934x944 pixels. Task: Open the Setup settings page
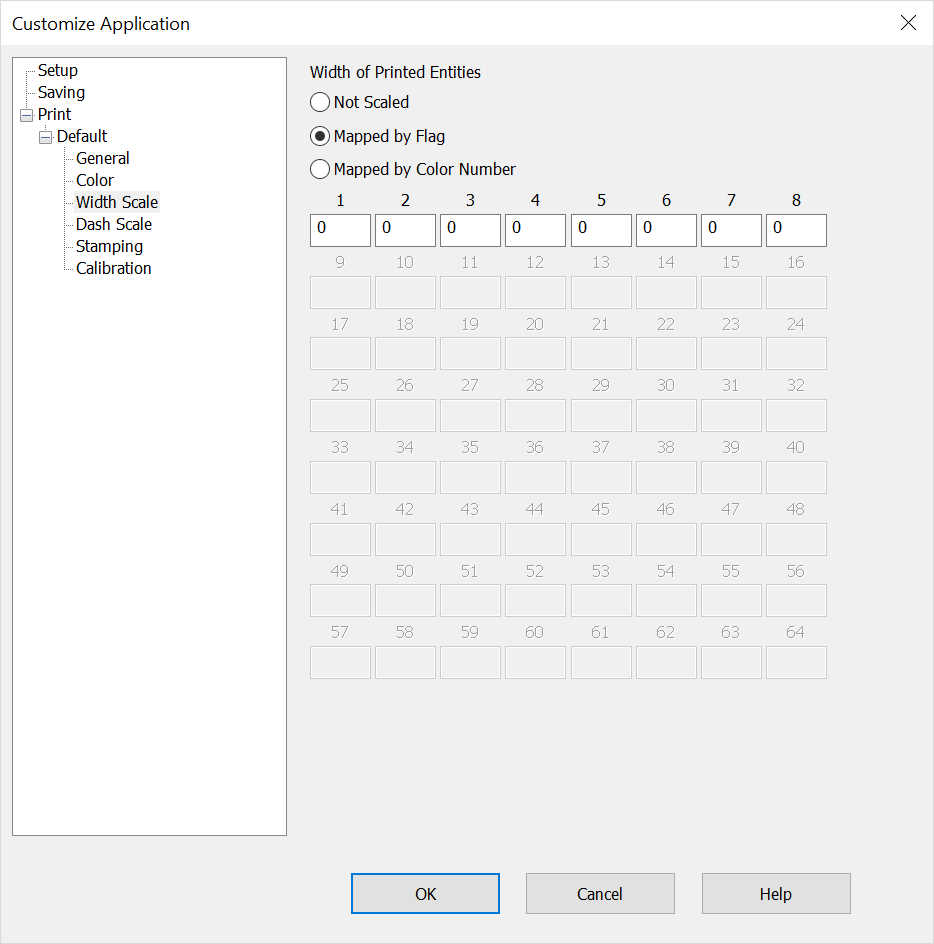coord(59,70)
